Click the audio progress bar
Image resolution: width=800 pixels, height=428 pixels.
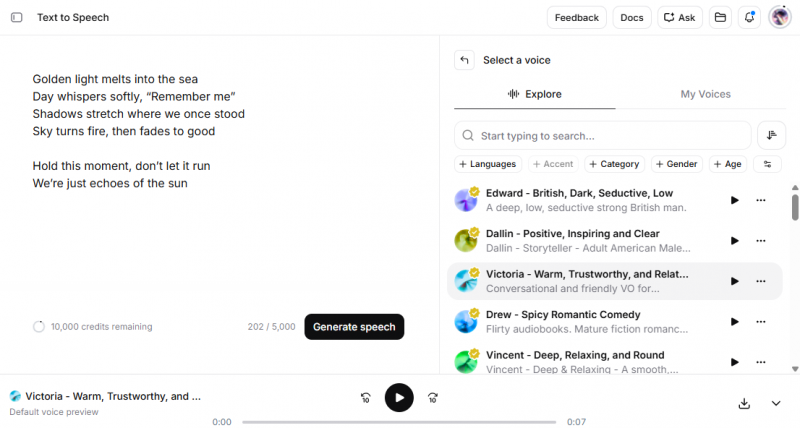pos(400,422)
